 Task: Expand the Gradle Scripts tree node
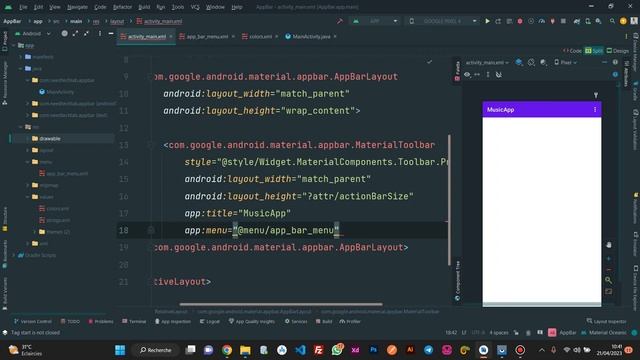(14, 255)
